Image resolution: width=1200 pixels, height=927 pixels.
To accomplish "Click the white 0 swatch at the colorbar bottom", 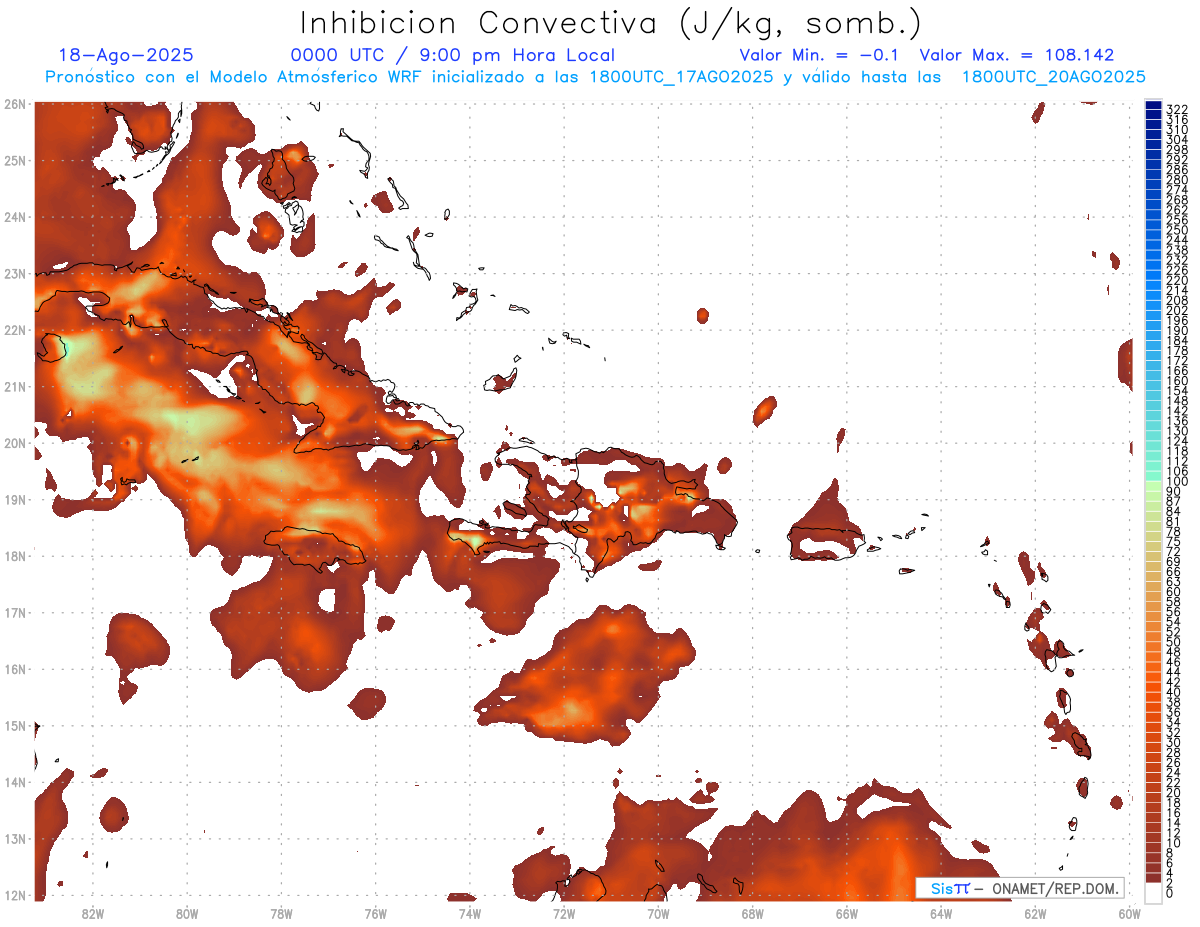I will coord(1153,893).
